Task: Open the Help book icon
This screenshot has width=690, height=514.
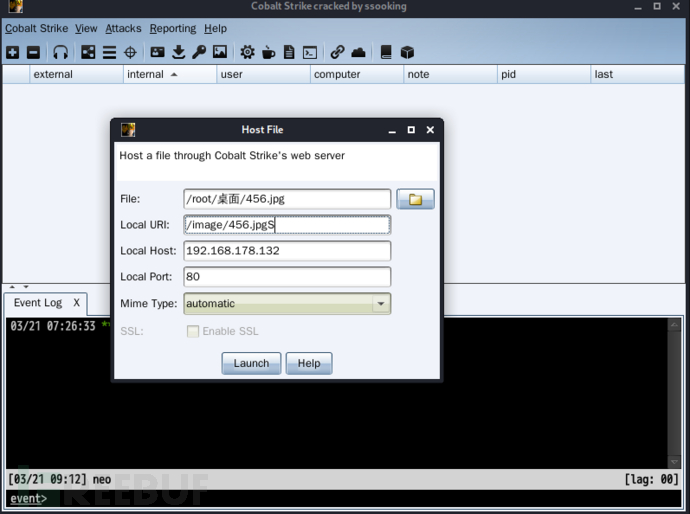Action: [386, 52]
